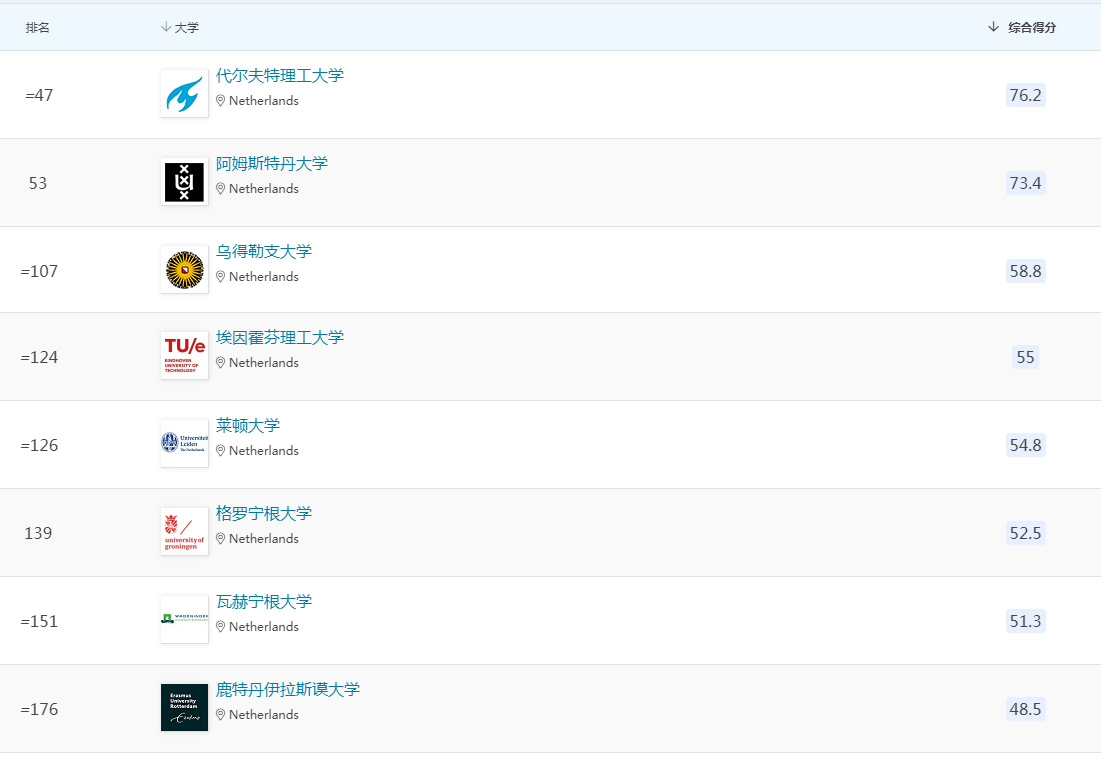Screen dimensions: 1101x759
Task: Click the Delft University of Technology logo
Action: (x=184, y=93)
